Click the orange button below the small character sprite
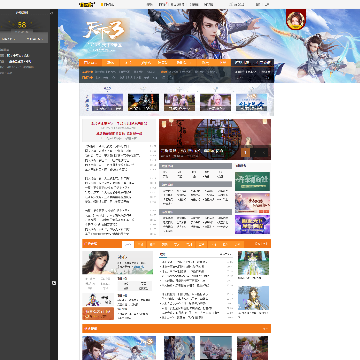The height and width of the screenshot is (360, 360). click(98, 313)
